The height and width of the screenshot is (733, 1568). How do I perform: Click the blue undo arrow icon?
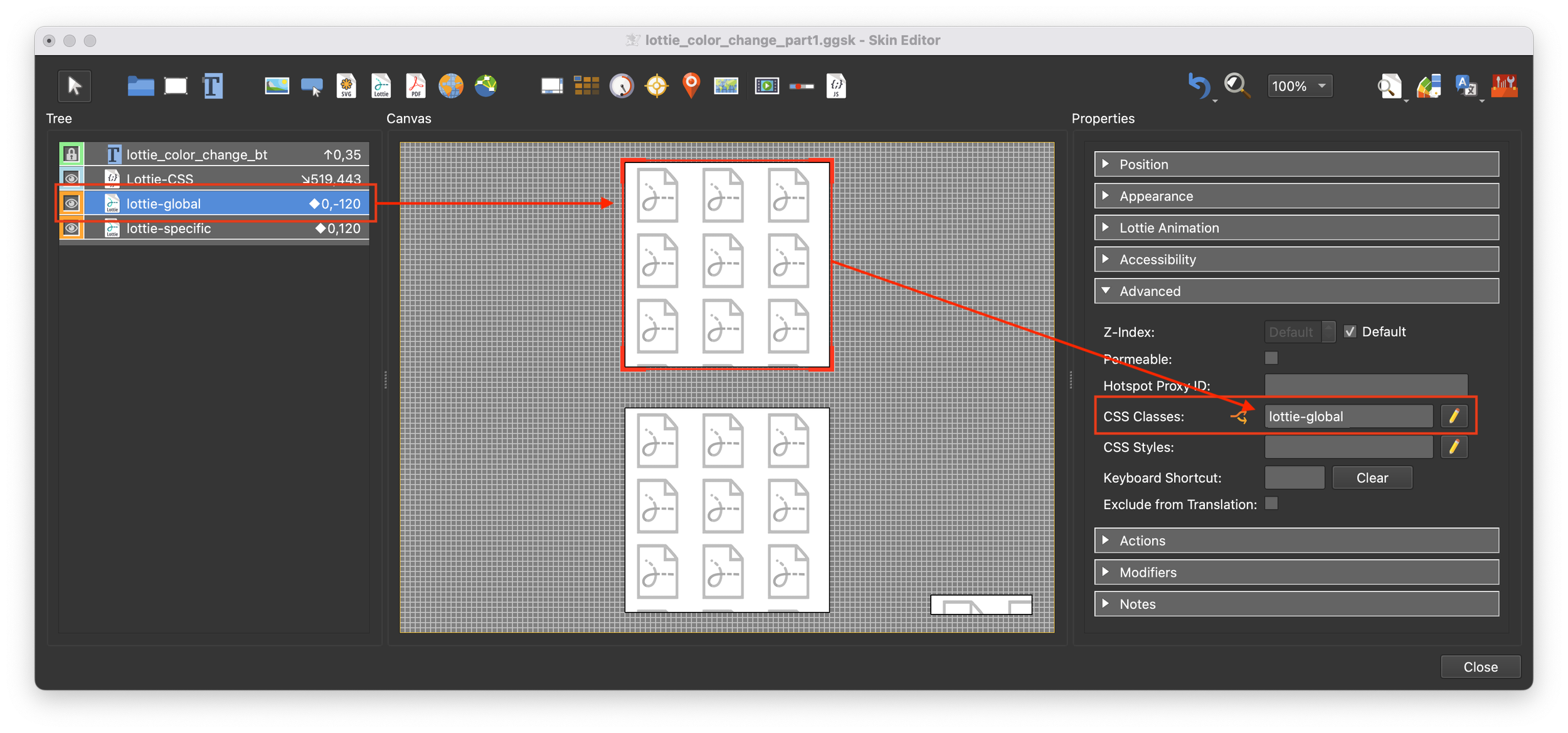point(1199,86)
